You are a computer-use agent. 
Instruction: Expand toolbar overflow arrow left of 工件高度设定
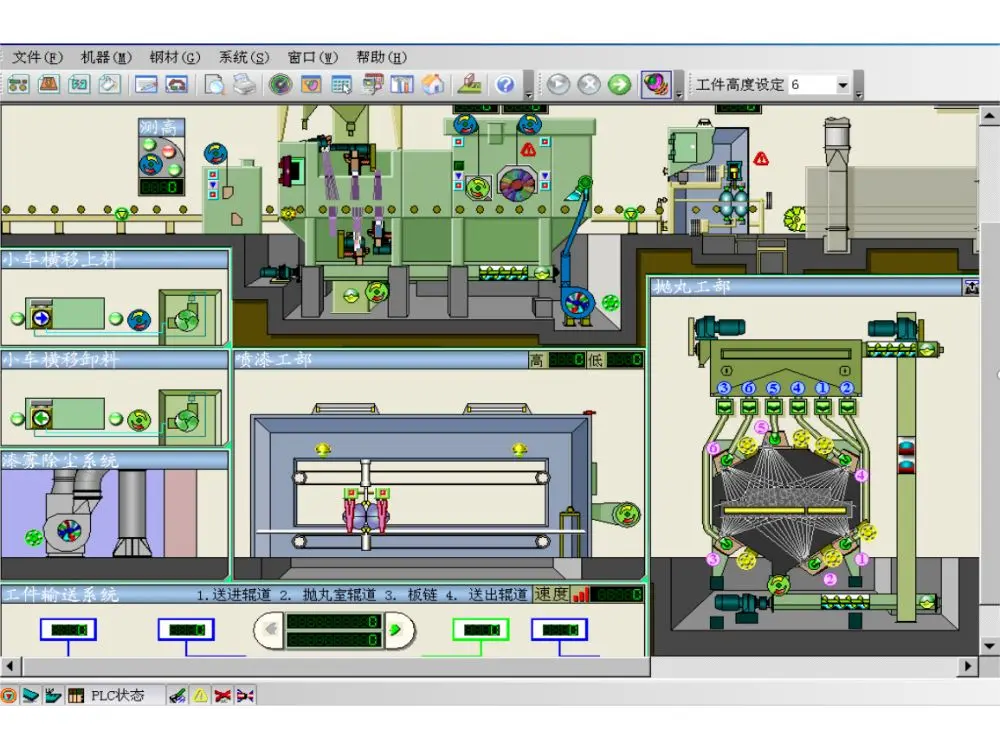679,92
